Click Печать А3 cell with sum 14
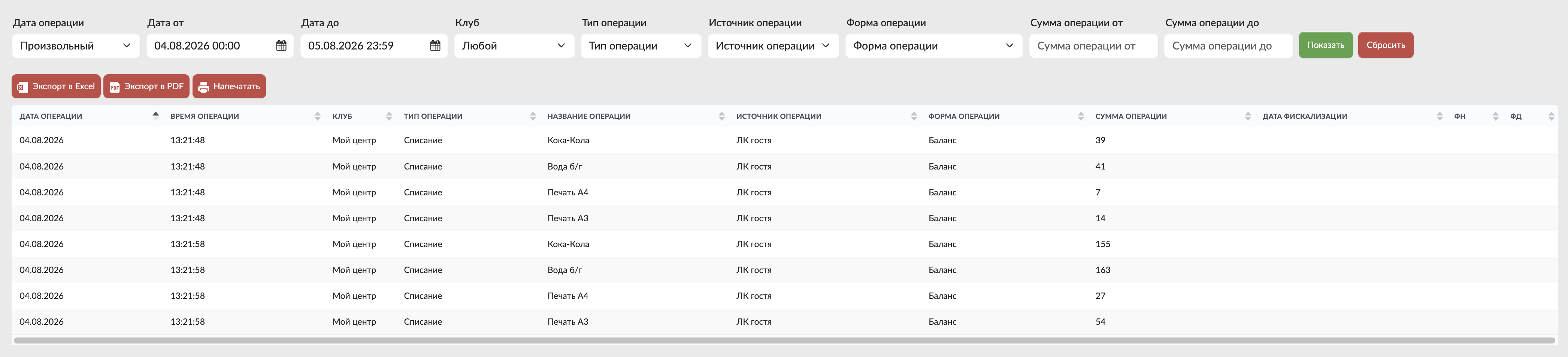The height and width of the screenshot is (357, 1568). point(567,218)
